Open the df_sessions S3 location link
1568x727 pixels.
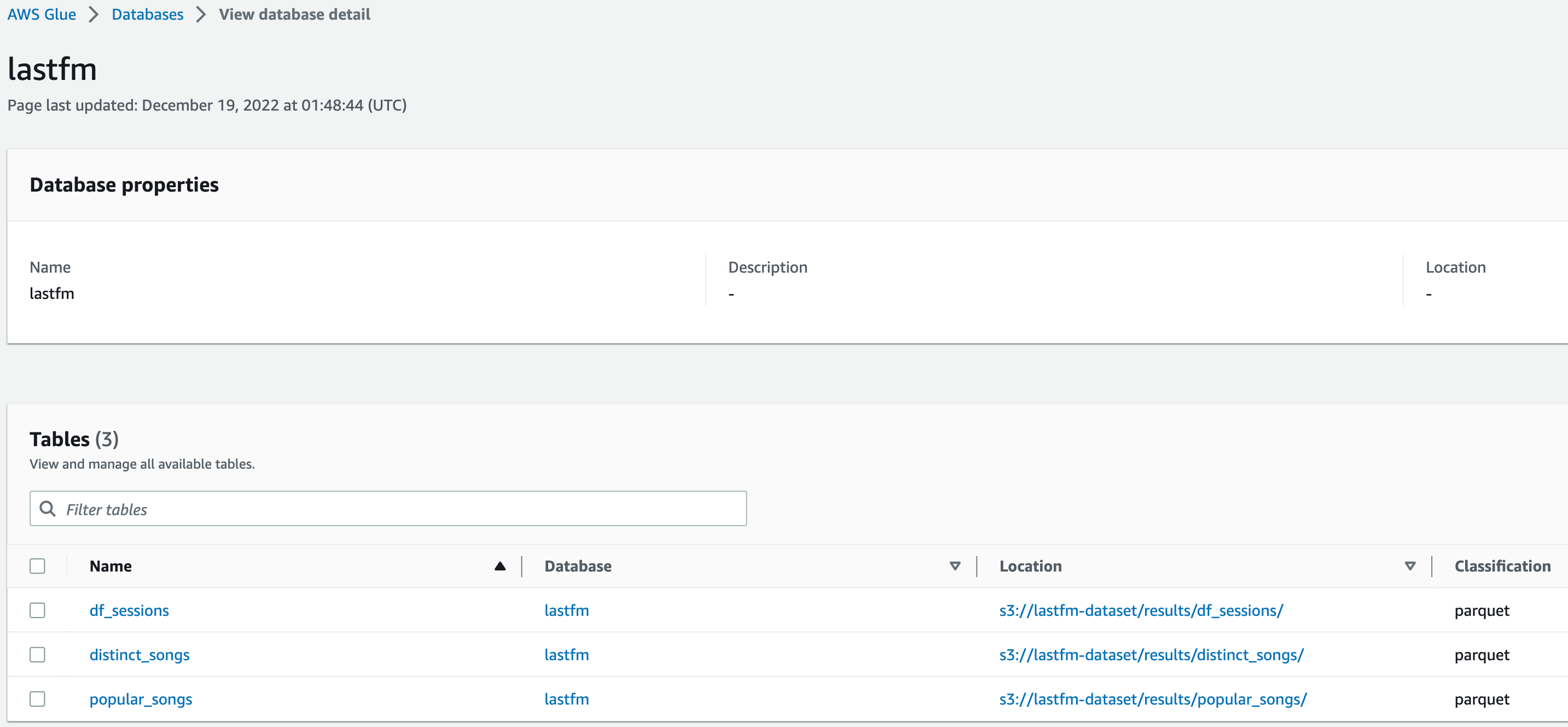click(x=1141, y=610)
